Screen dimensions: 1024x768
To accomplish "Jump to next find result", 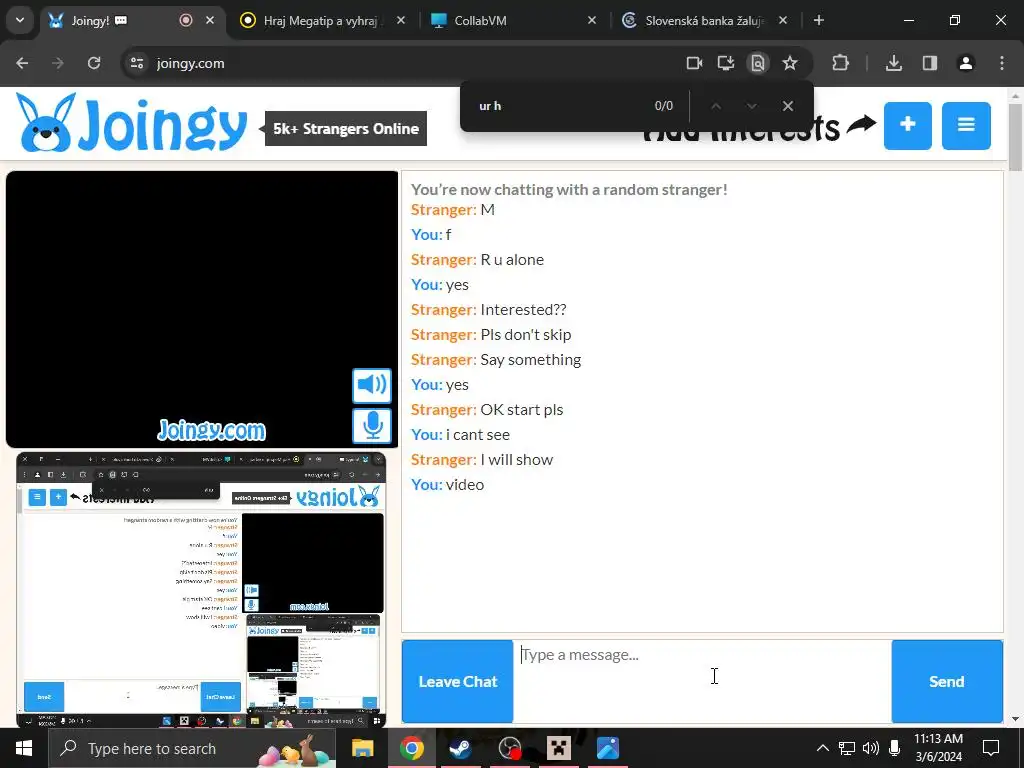I will [x=752, y=106].
